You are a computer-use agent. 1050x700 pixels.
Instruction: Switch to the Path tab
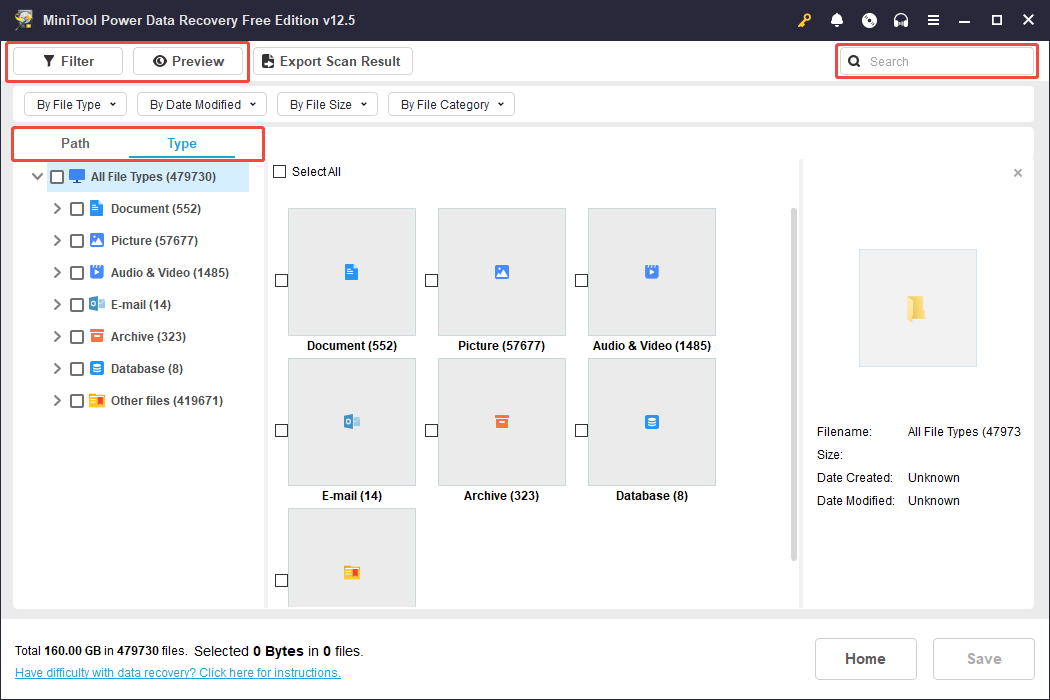[x=74, y=143]
